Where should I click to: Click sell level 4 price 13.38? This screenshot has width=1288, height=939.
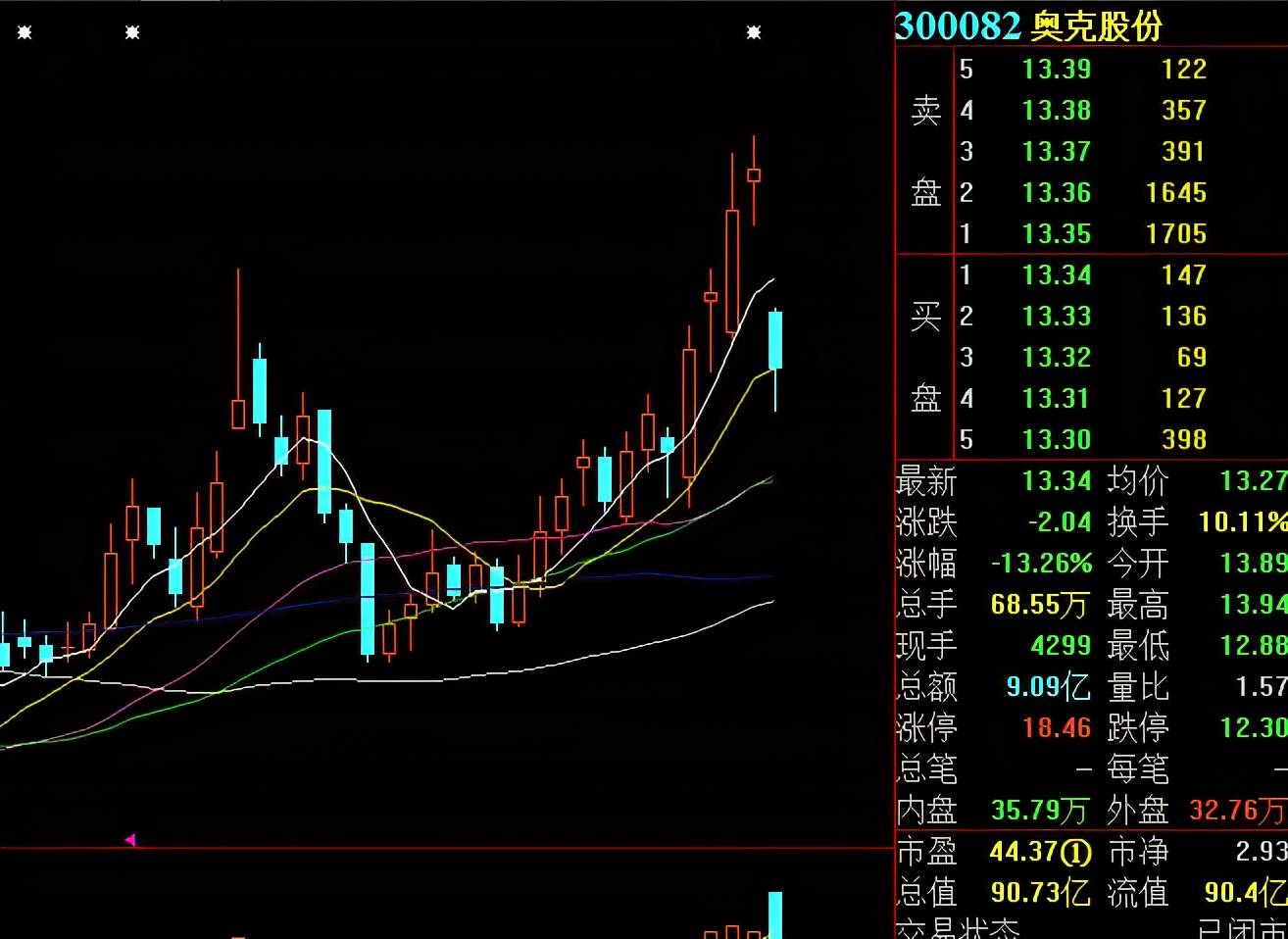1056,111
